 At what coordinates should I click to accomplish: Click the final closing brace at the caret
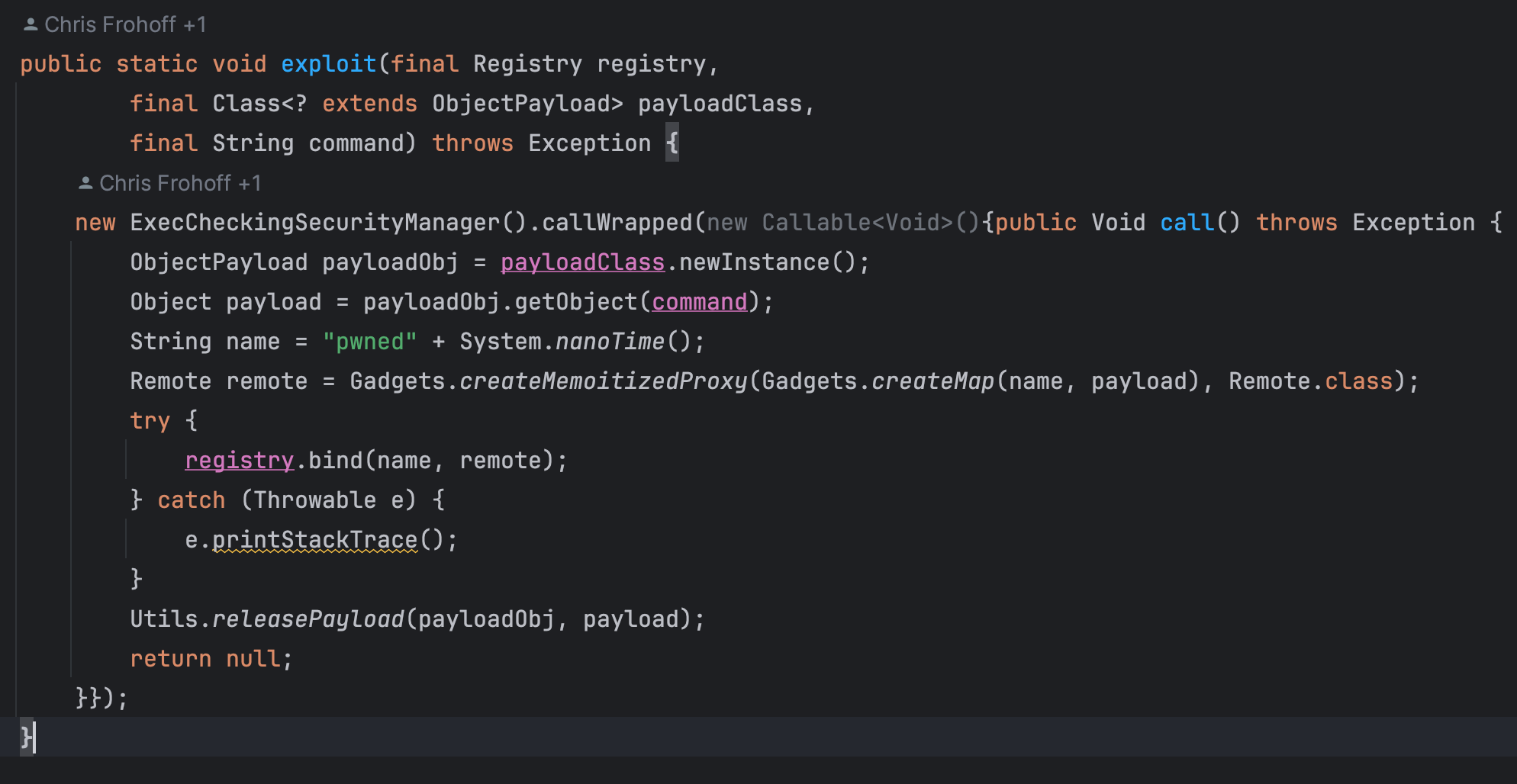(27, 737)
